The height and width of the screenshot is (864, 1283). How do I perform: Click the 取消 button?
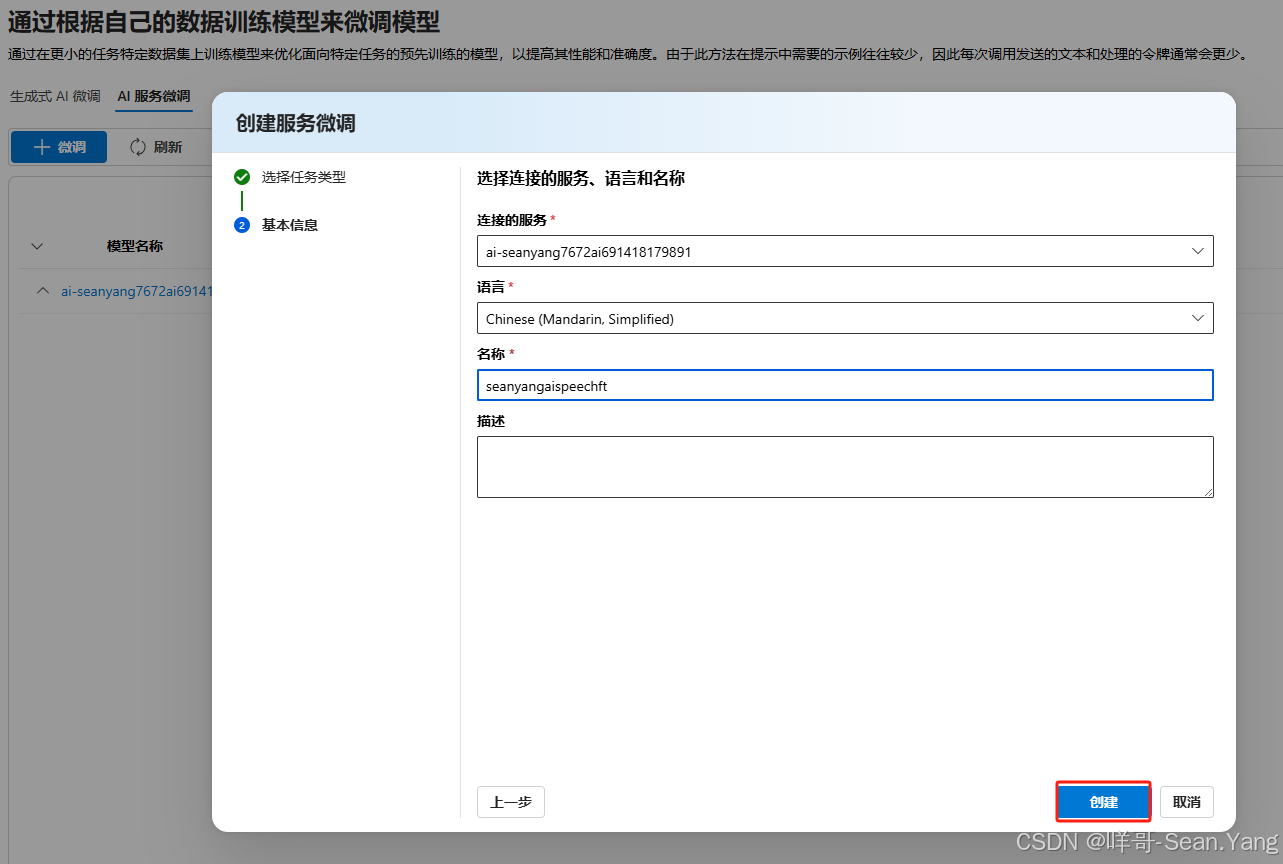point(1186,801)
